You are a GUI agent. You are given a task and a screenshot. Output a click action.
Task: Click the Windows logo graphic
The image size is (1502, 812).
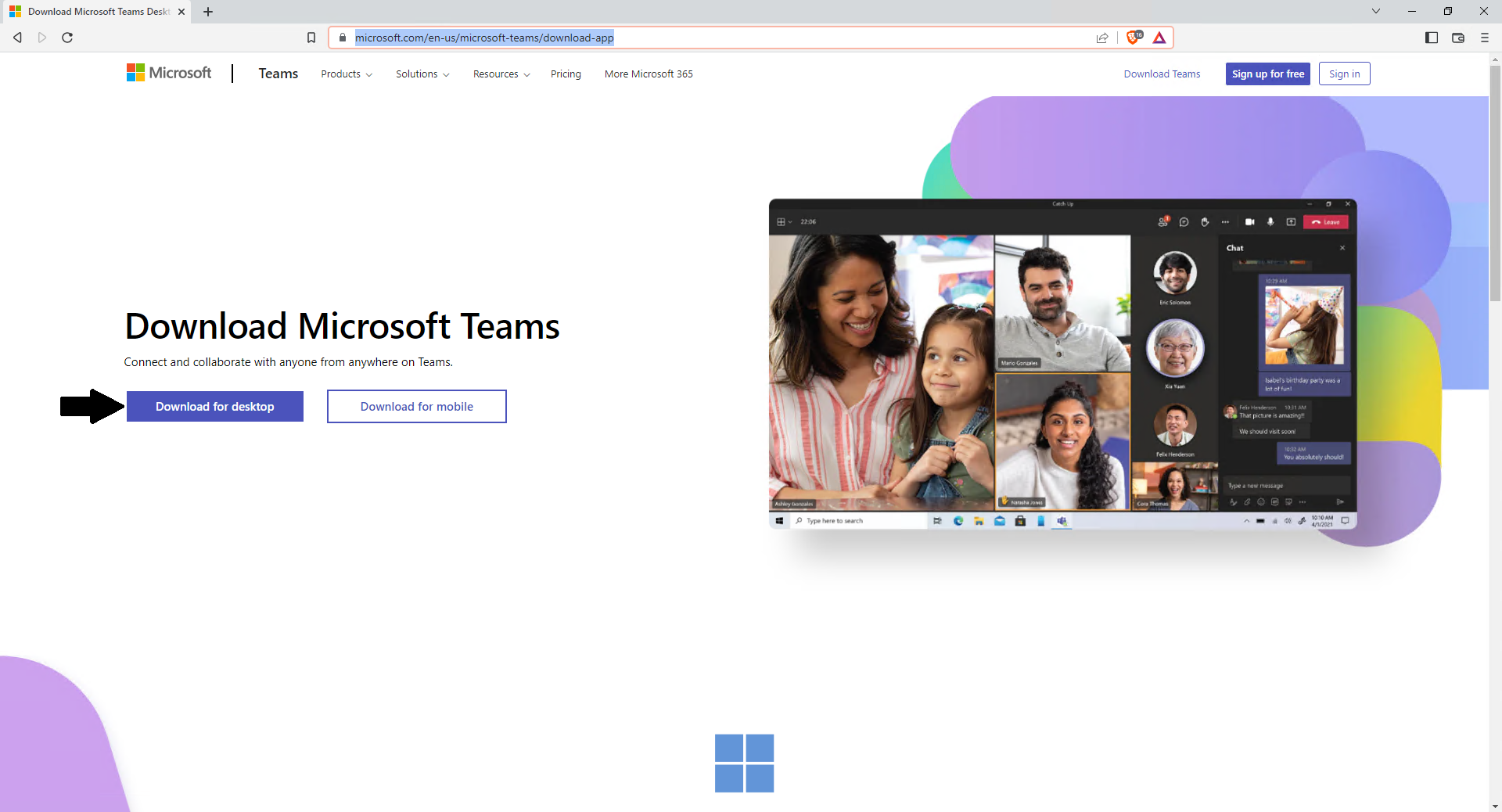744,763
